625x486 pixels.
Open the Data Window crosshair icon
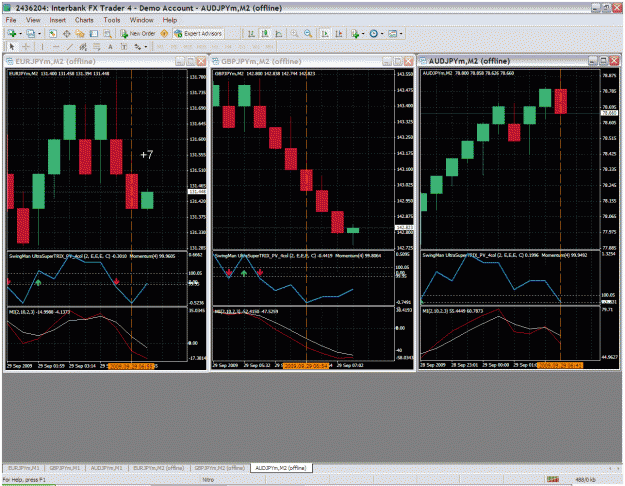pos(67,34)
